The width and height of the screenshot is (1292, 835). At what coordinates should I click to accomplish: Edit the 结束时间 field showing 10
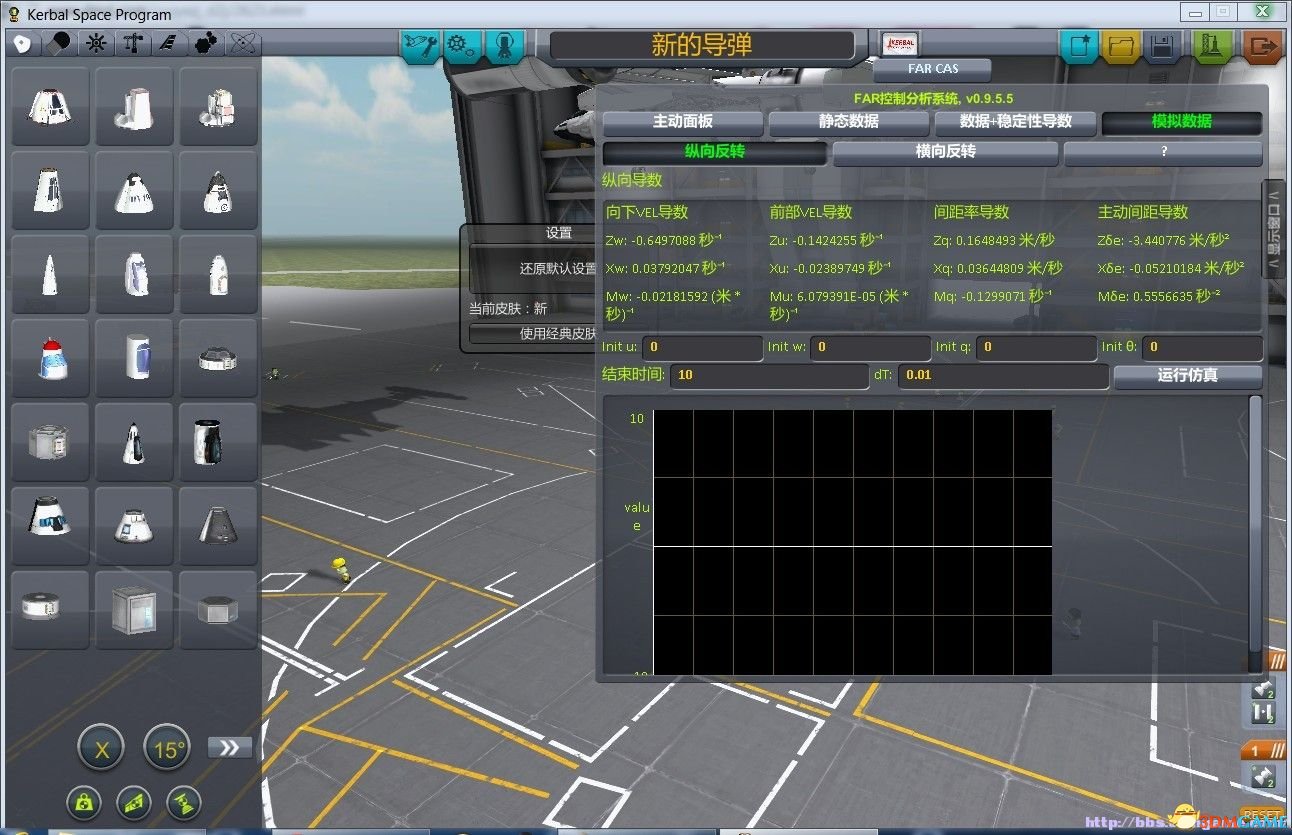click(769, 376)
